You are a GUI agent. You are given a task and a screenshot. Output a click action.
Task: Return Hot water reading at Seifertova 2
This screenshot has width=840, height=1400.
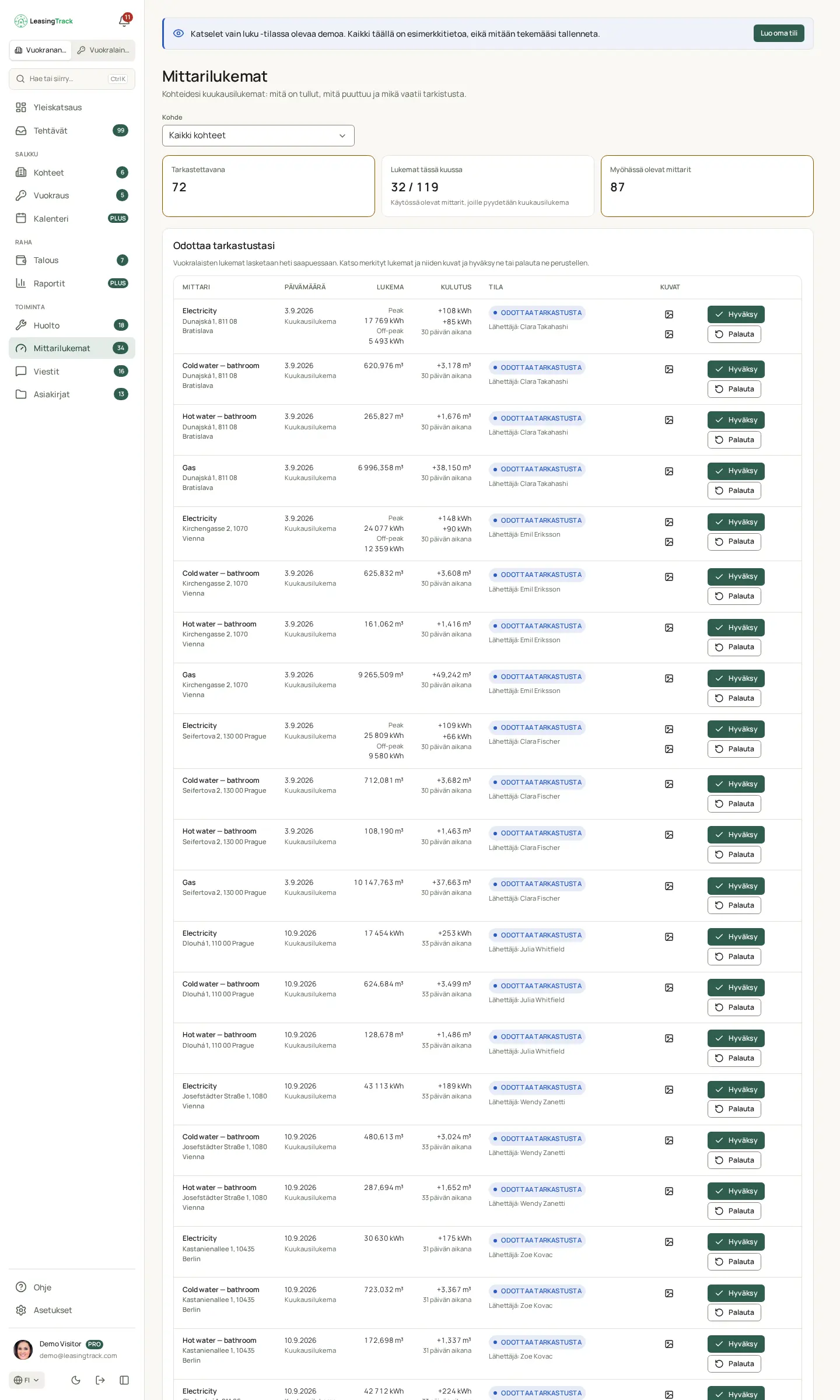(x=734, y=855)
